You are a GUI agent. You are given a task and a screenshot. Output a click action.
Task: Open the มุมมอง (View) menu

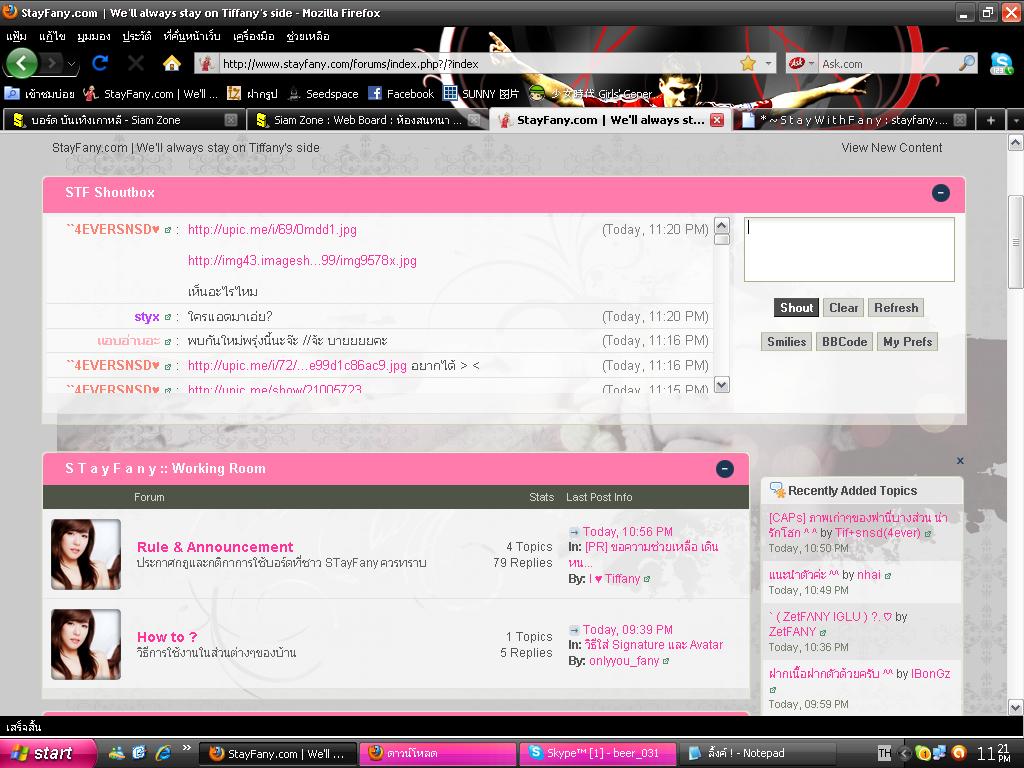pyautogui.click(x=93, y=36)
